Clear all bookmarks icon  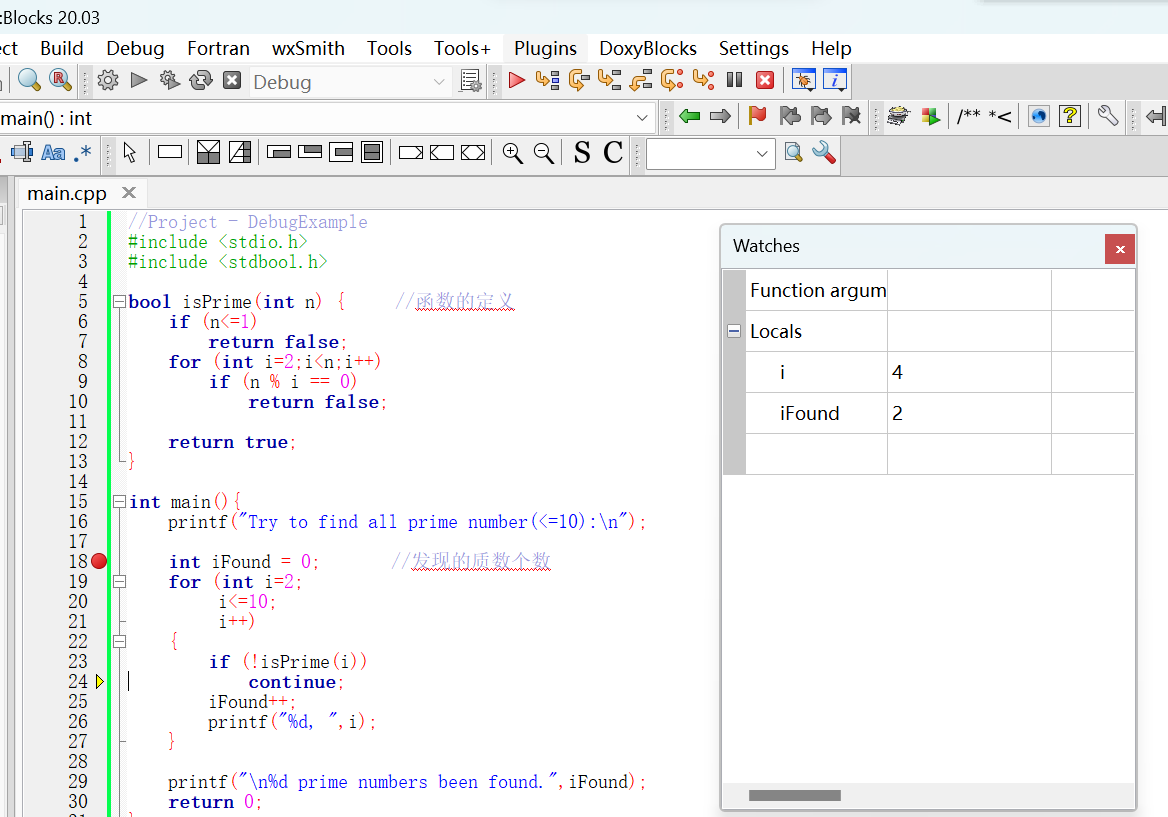pyautogui.click(x=851, y=115)
